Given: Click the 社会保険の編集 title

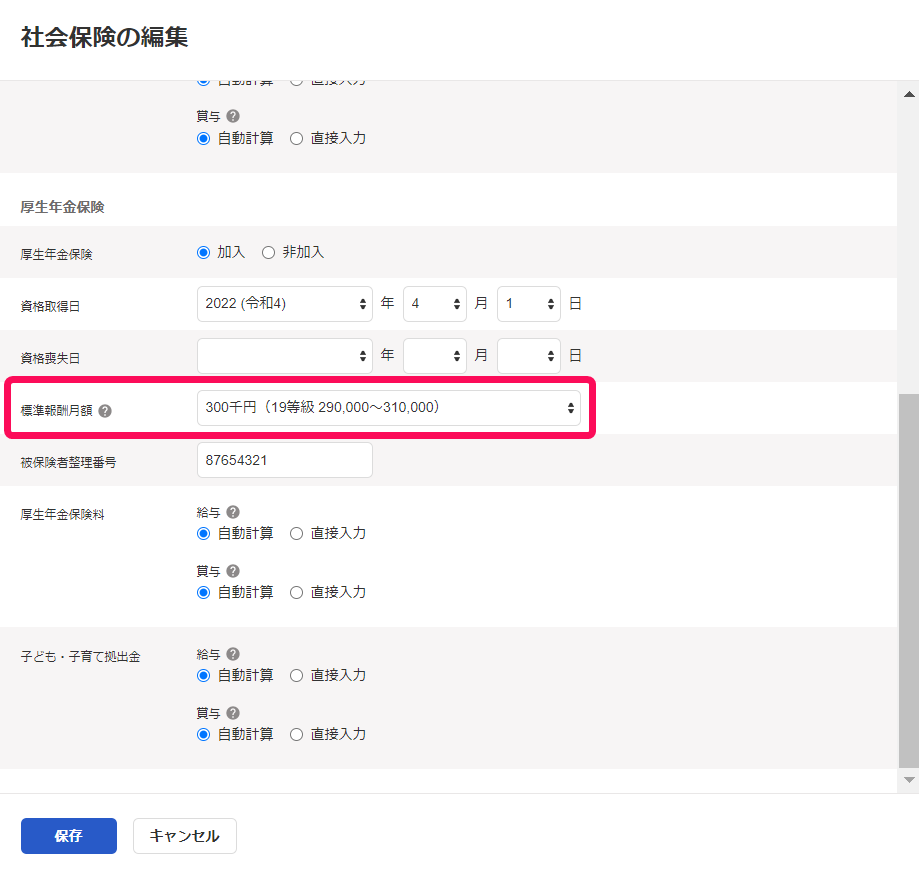Looking at the screenshot, I should [104, 38].
